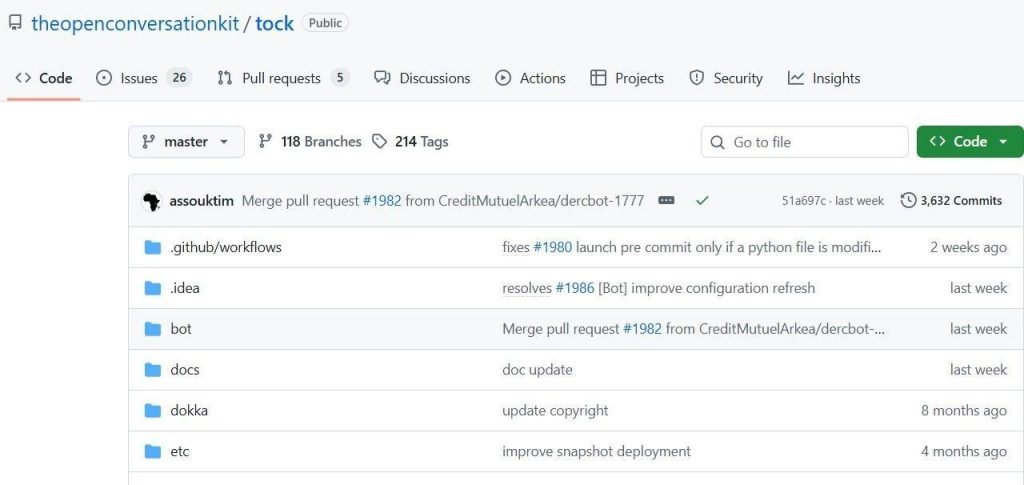Click assouktim's avatar image

click(x=152, y=200)
